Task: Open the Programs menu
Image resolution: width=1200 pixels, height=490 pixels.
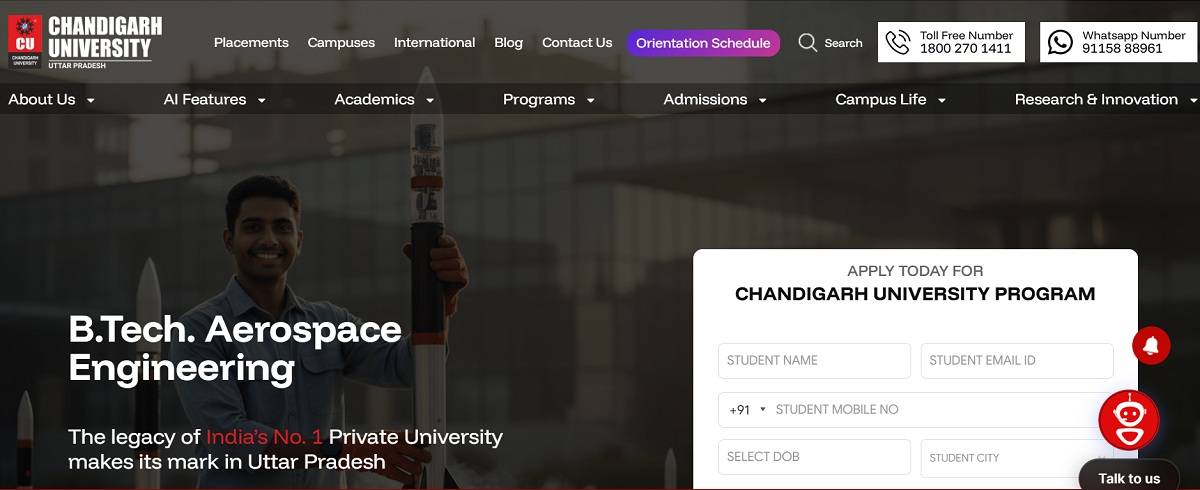Action: (549, 99)
